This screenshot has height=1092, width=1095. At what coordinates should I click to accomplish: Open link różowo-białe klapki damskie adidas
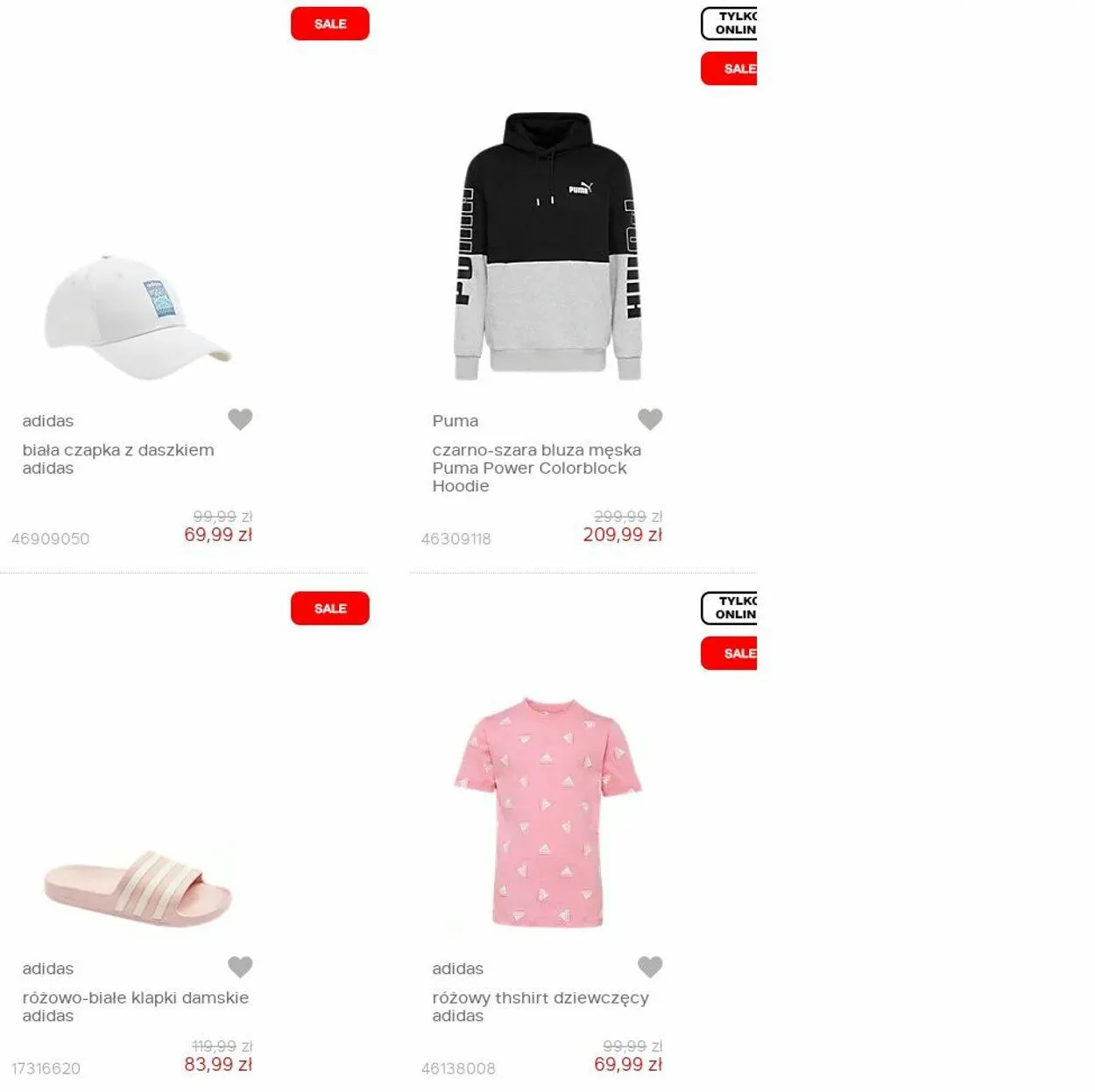[x=136, y=1007]
